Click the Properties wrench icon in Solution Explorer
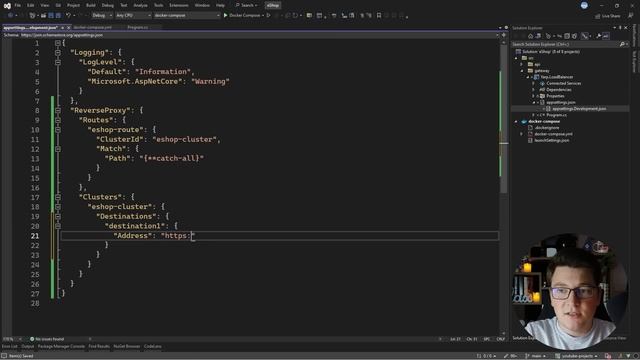Image resolution: width=640 pixels, height=360 pixels. (598, 36)
